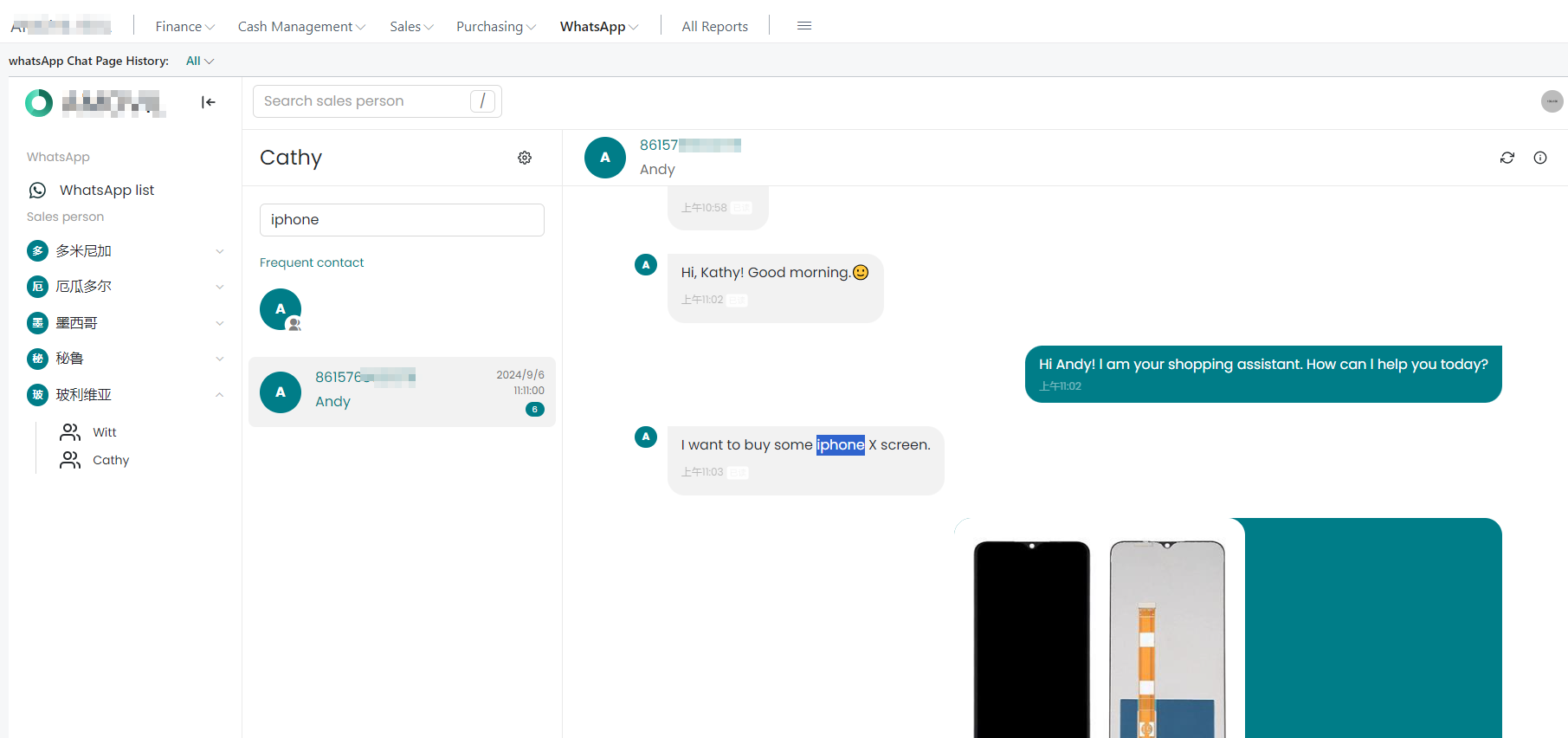
Task: Open All Reports page
Action: [x=714, y=27]
